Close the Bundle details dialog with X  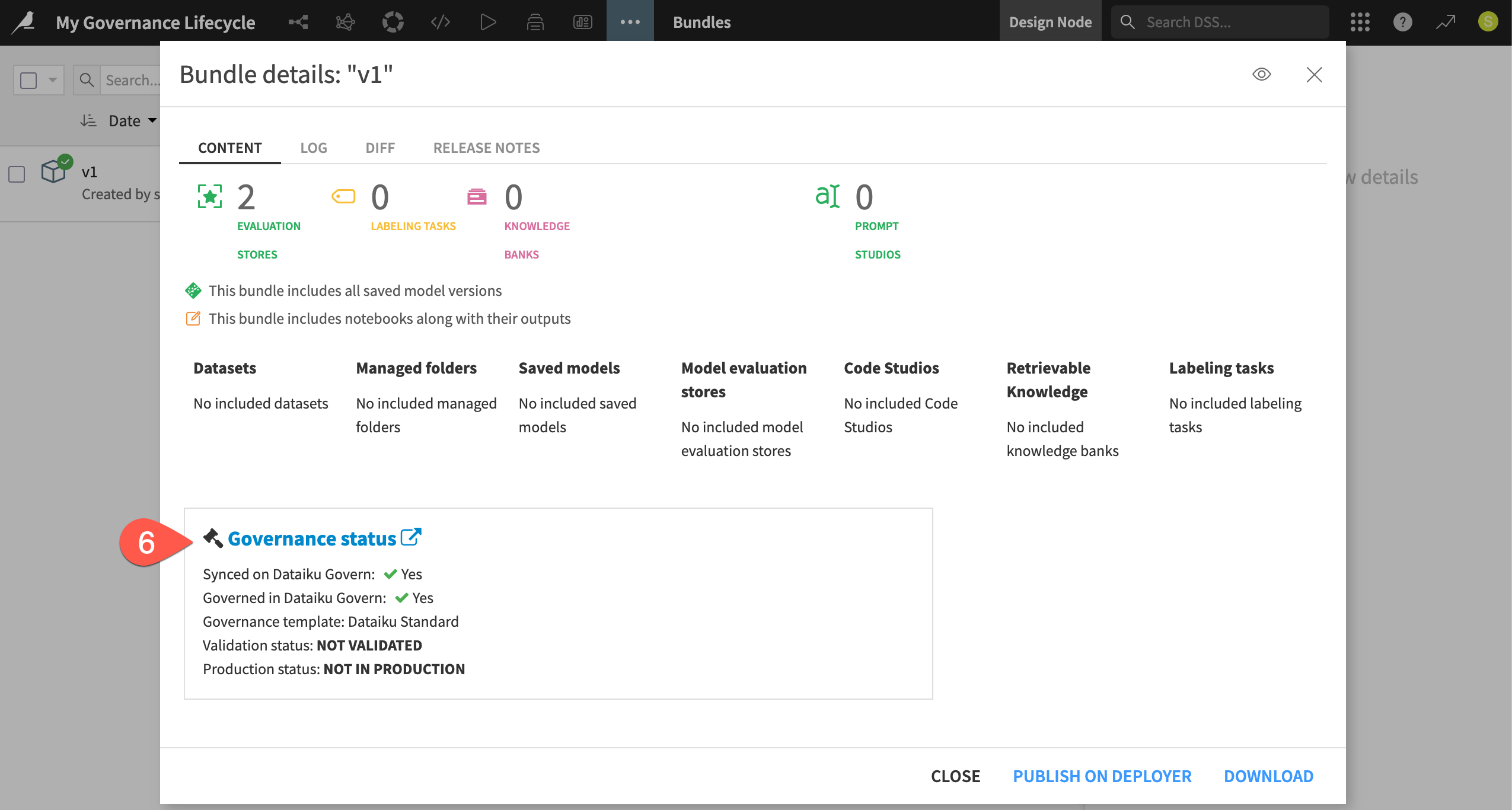pos(1314,75)
